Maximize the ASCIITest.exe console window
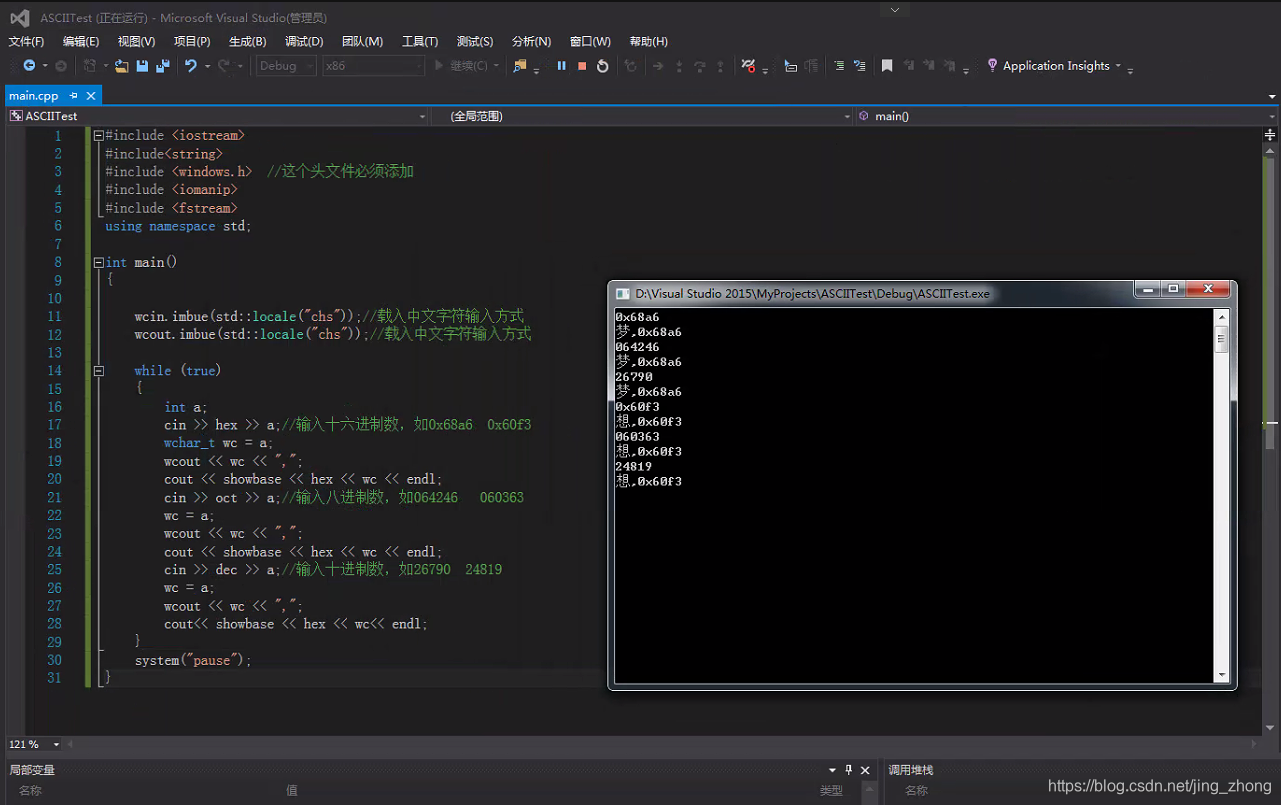 (x=1174, y=289)
